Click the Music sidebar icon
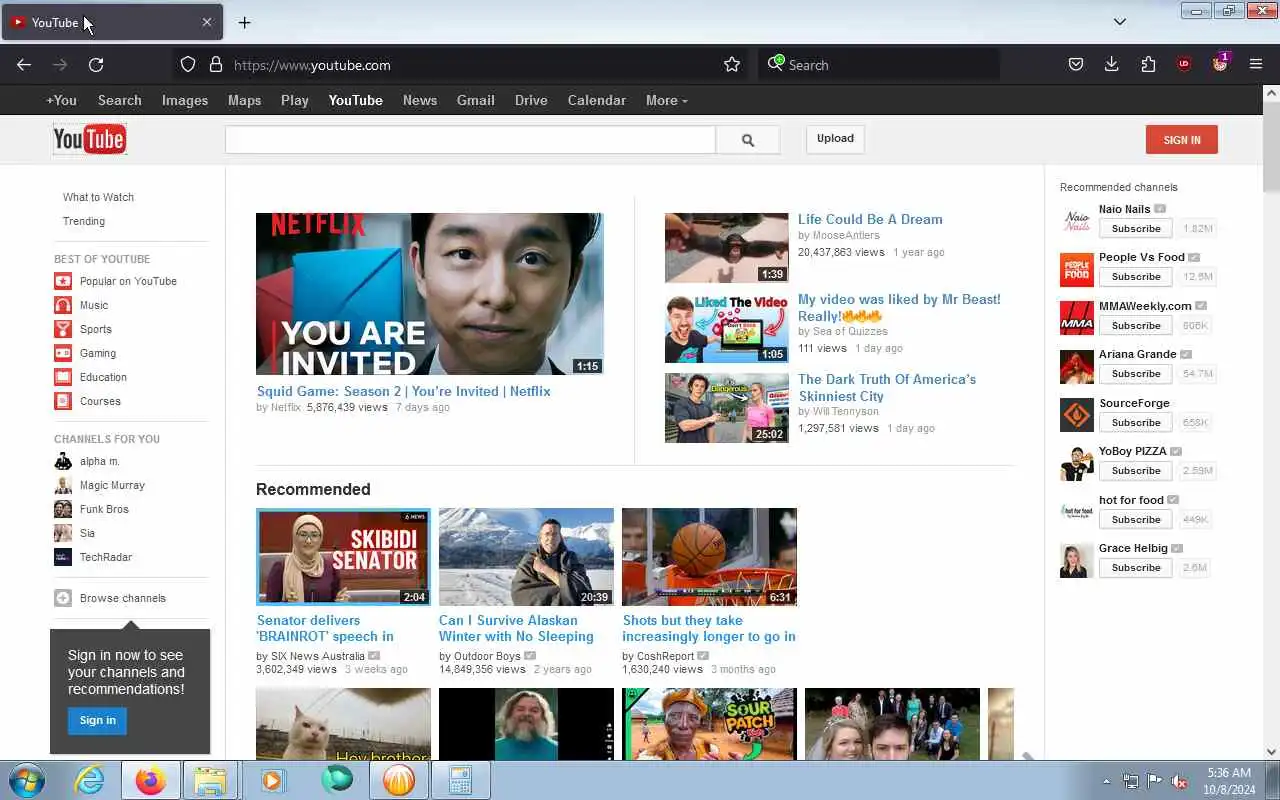The width and height of the screenshot is (1280, 800). click(63, 305)
